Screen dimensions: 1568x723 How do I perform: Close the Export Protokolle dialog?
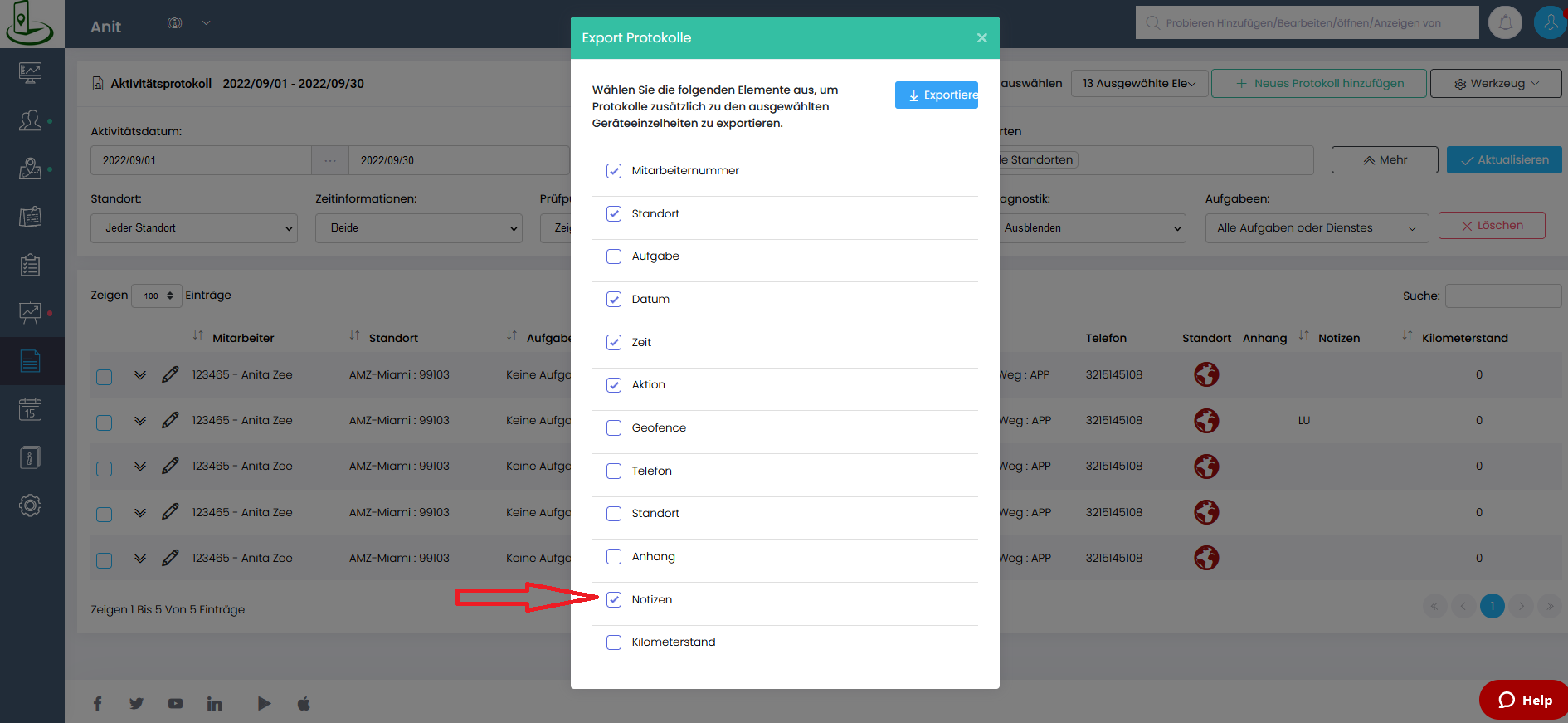[981, 38]
